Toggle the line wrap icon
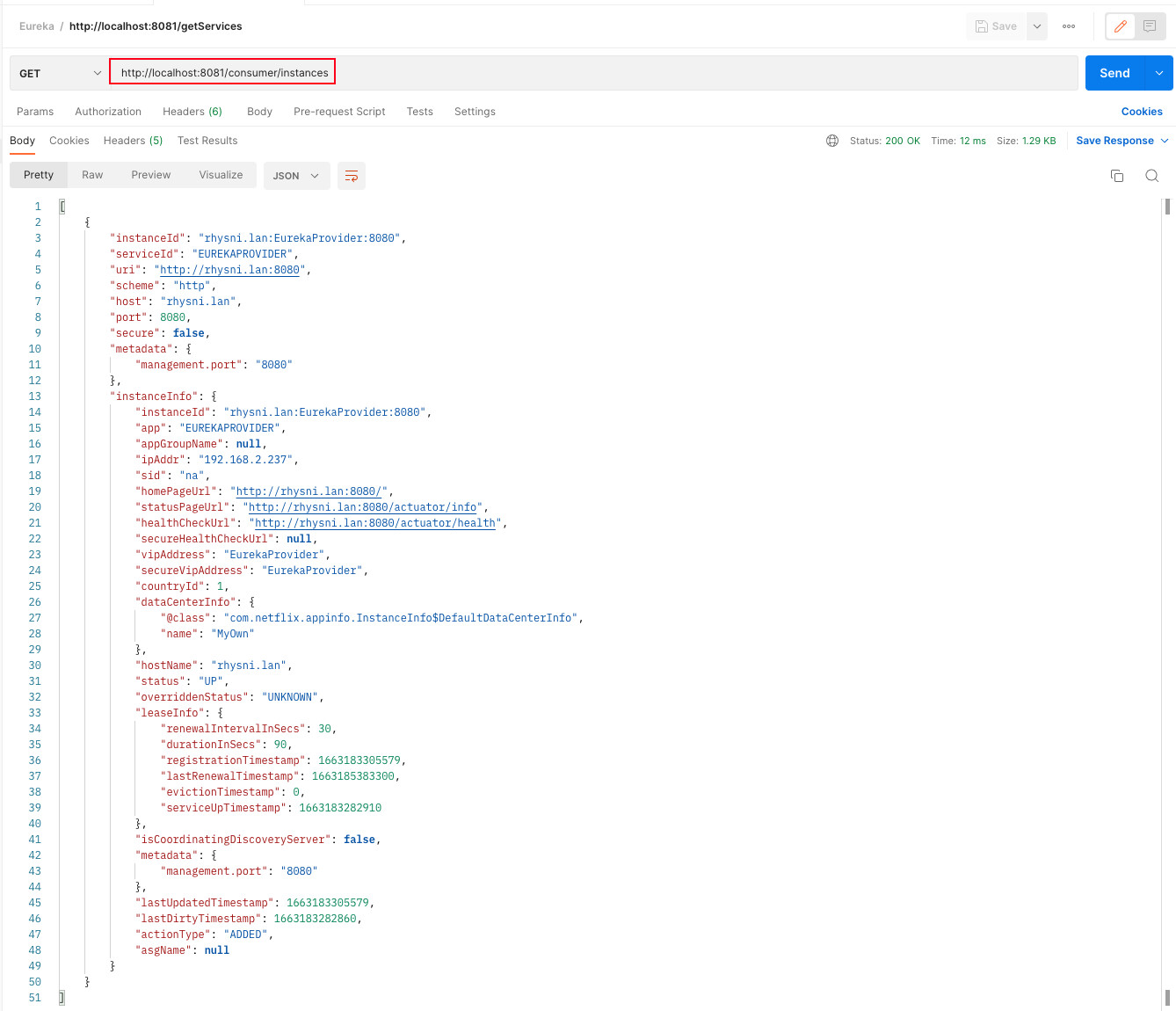This screenshot has width=1176, height=1011. coord(352,176)
